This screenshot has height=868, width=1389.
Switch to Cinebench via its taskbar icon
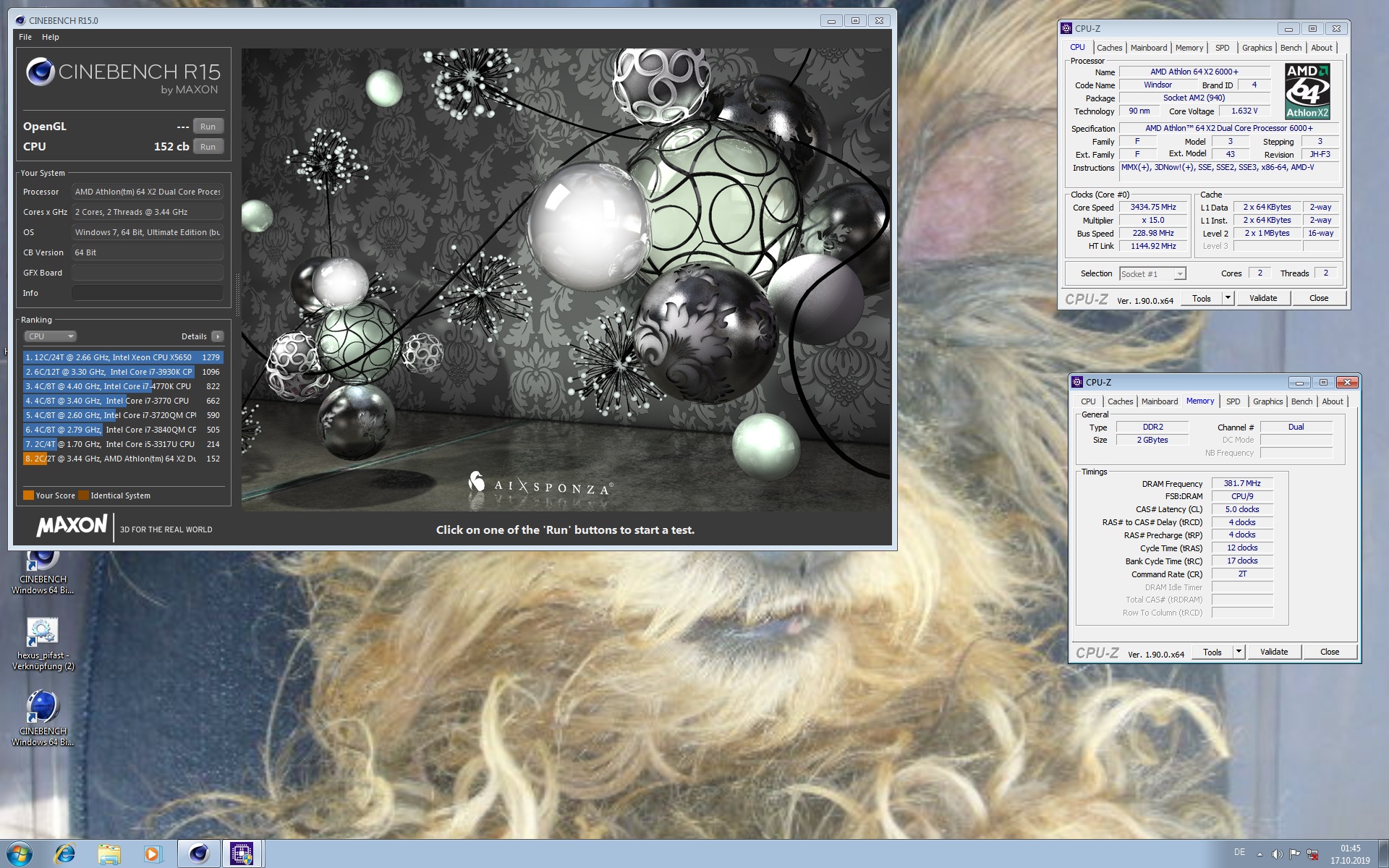coord(198,854)
